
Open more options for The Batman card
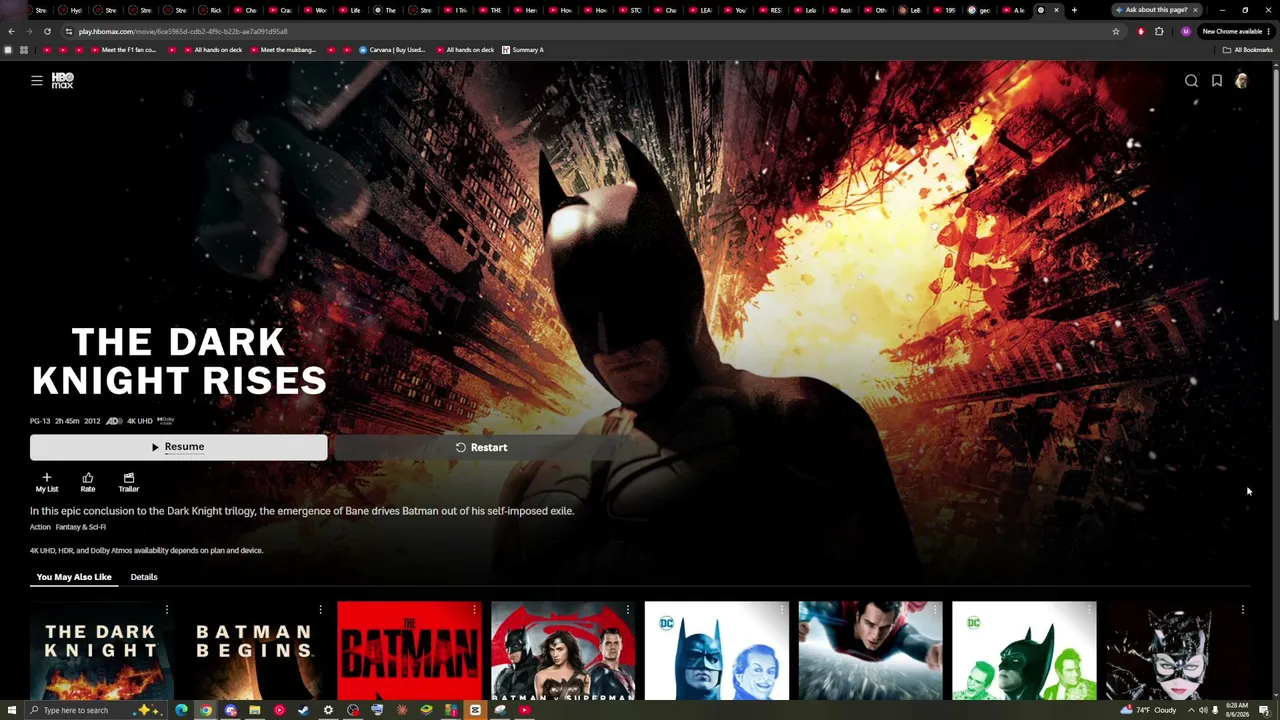[x=474, y=610]
